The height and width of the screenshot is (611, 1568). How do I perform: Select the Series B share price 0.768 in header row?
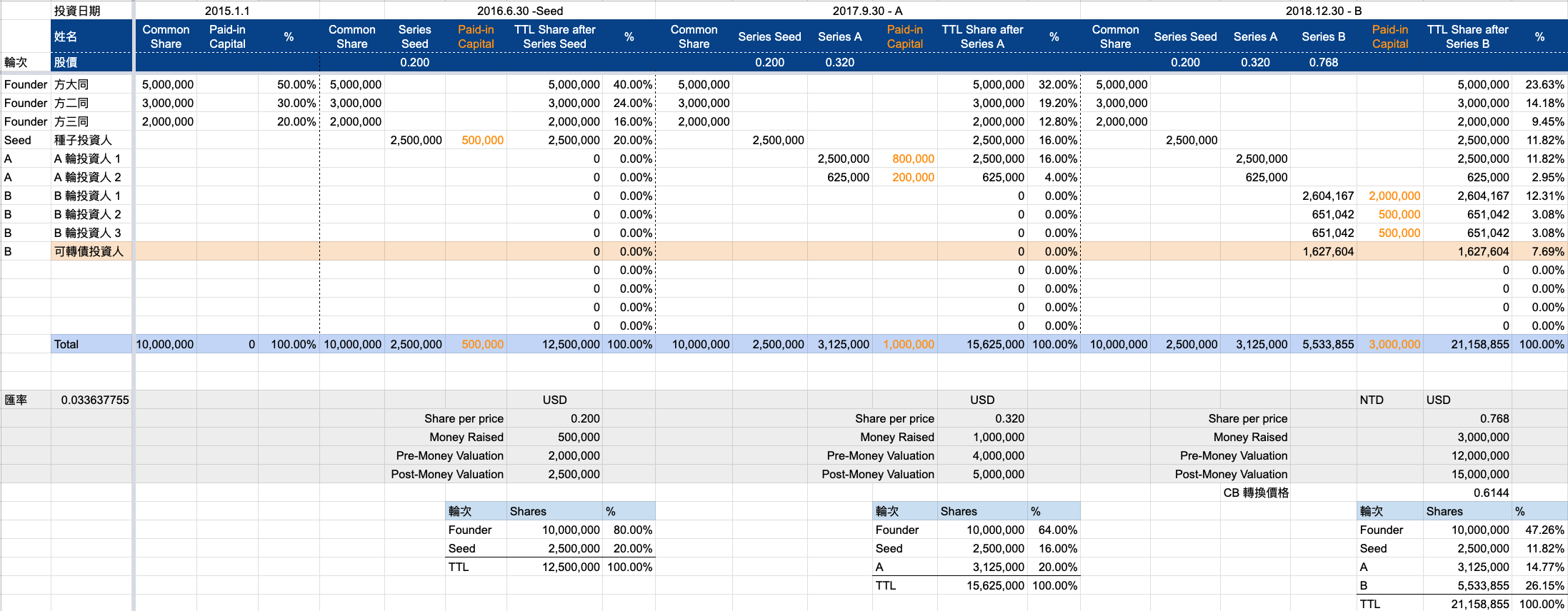[1324, 62]
